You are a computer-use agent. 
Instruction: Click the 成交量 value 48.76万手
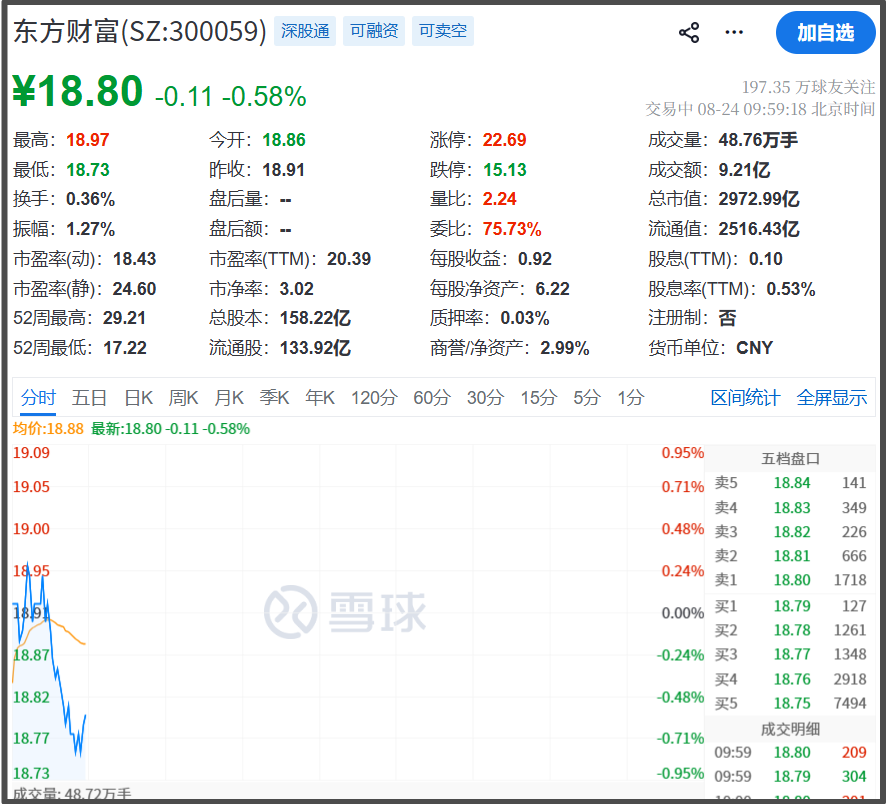pyautogui.click(x=758, y=140)
